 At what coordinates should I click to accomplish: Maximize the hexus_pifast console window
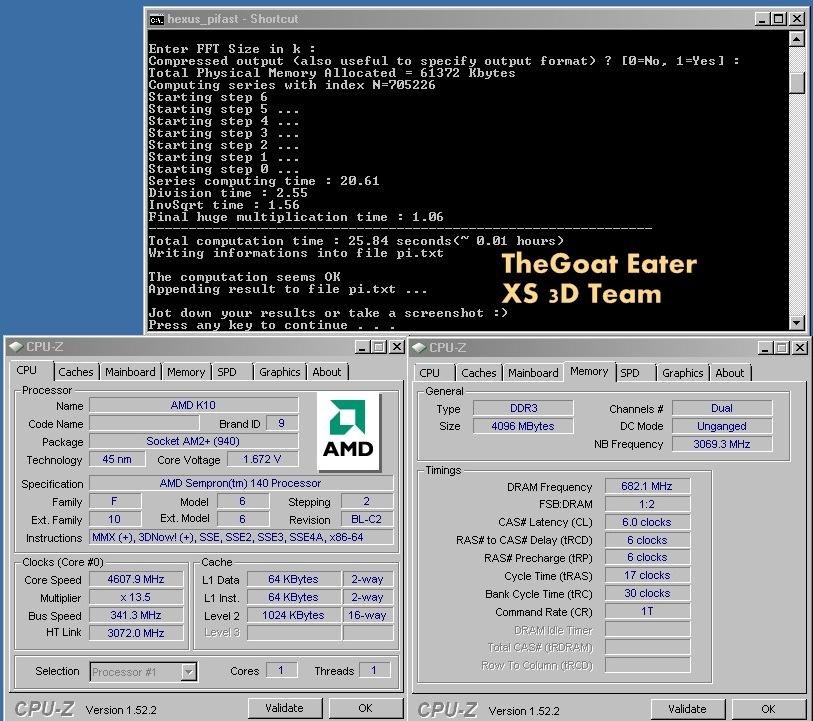click(x=779, y=19)
